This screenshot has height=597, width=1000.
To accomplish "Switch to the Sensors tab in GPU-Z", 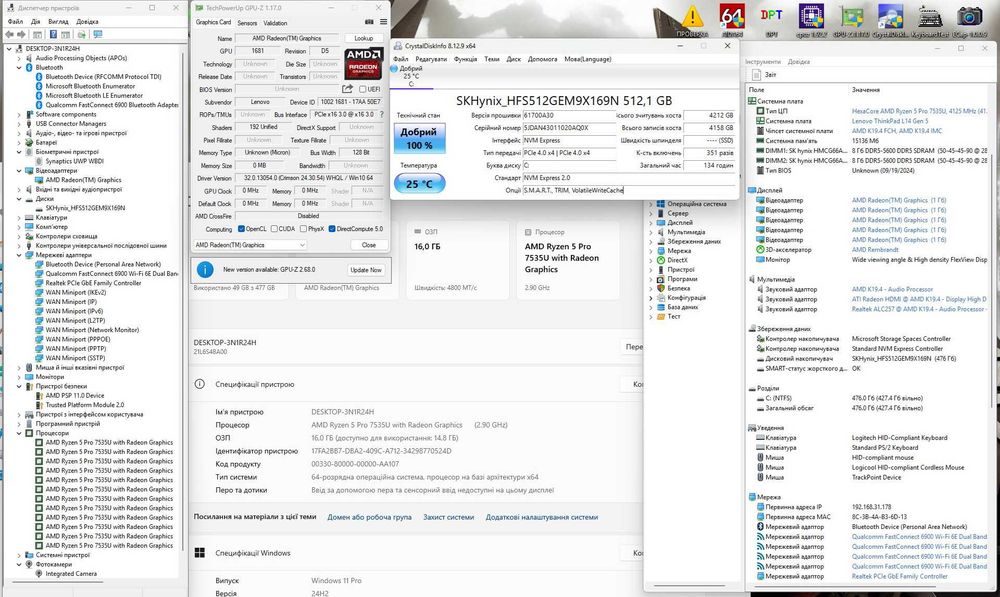I will pyautogui.click(x=247, y=23).
